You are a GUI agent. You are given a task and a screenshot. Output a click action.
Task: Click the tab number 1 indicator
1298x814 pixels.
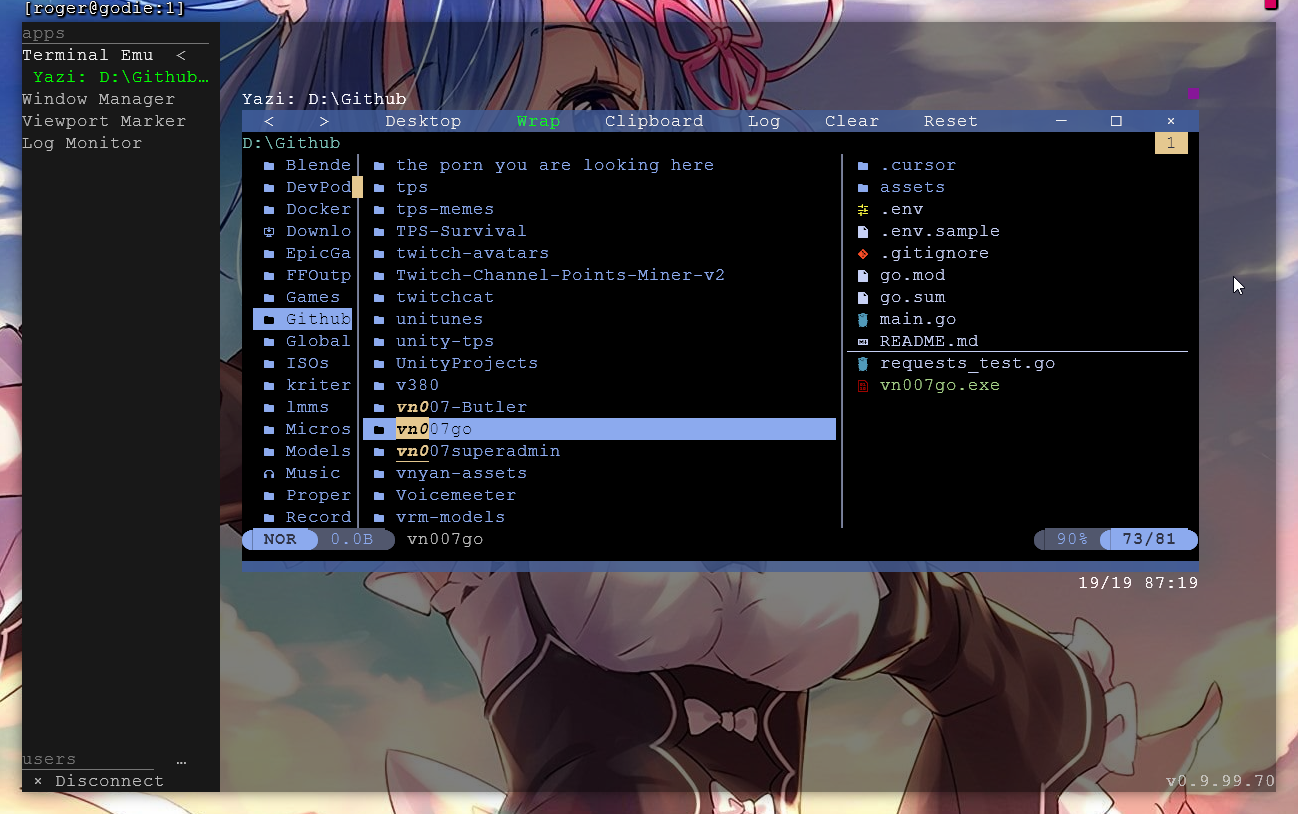(1171, 143)
